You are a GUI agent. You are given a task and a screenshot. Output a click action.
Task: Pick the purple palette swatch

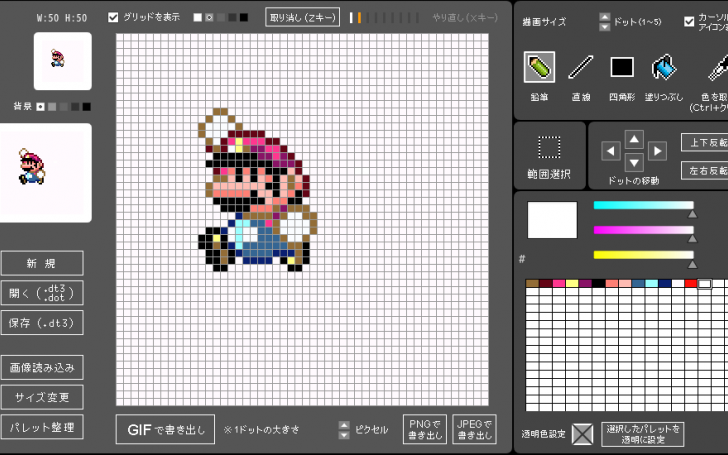click(x=585, y=283)
